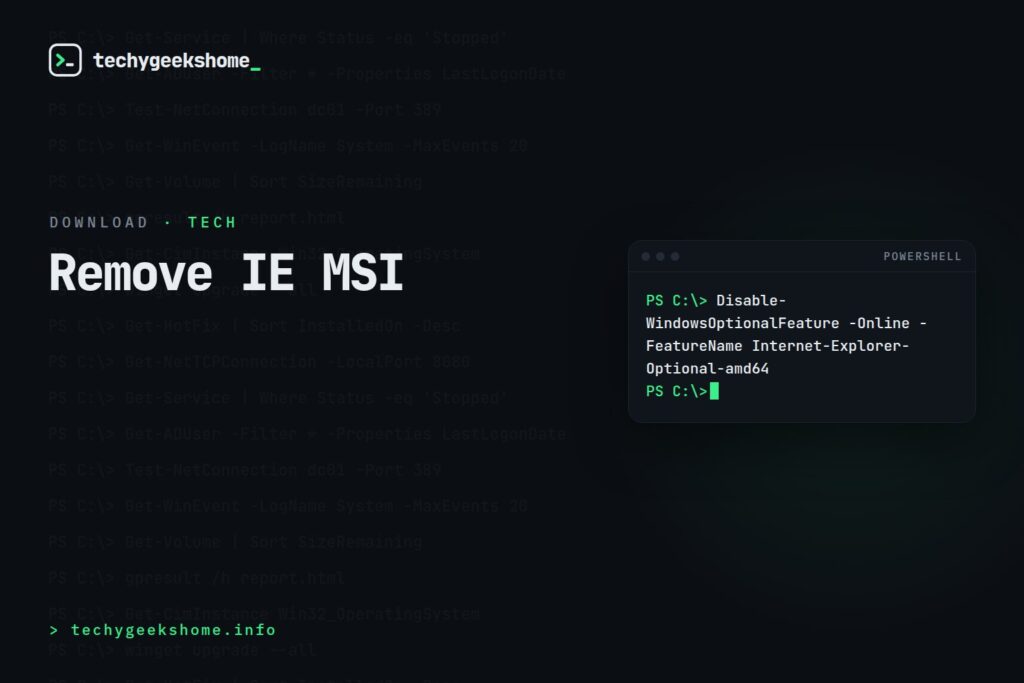Viewport: 1024px width, 683px height.
Task: Click the FeatureName Internet-Explorer- line
Action: (x=777, y=345)
